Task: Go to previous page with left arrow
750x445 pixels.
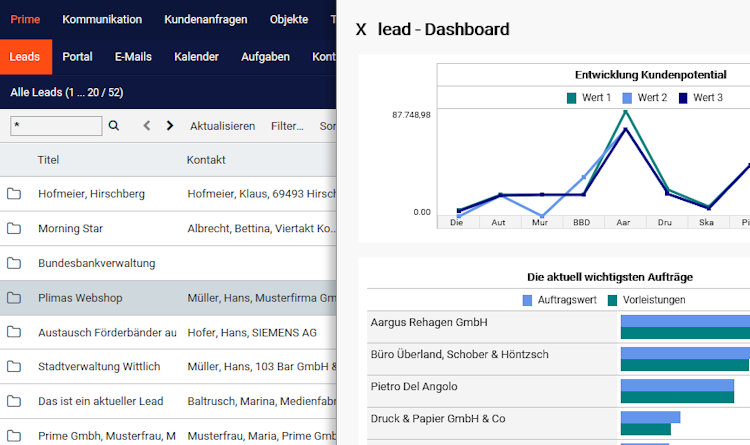Action: click(x=147, y=125)
